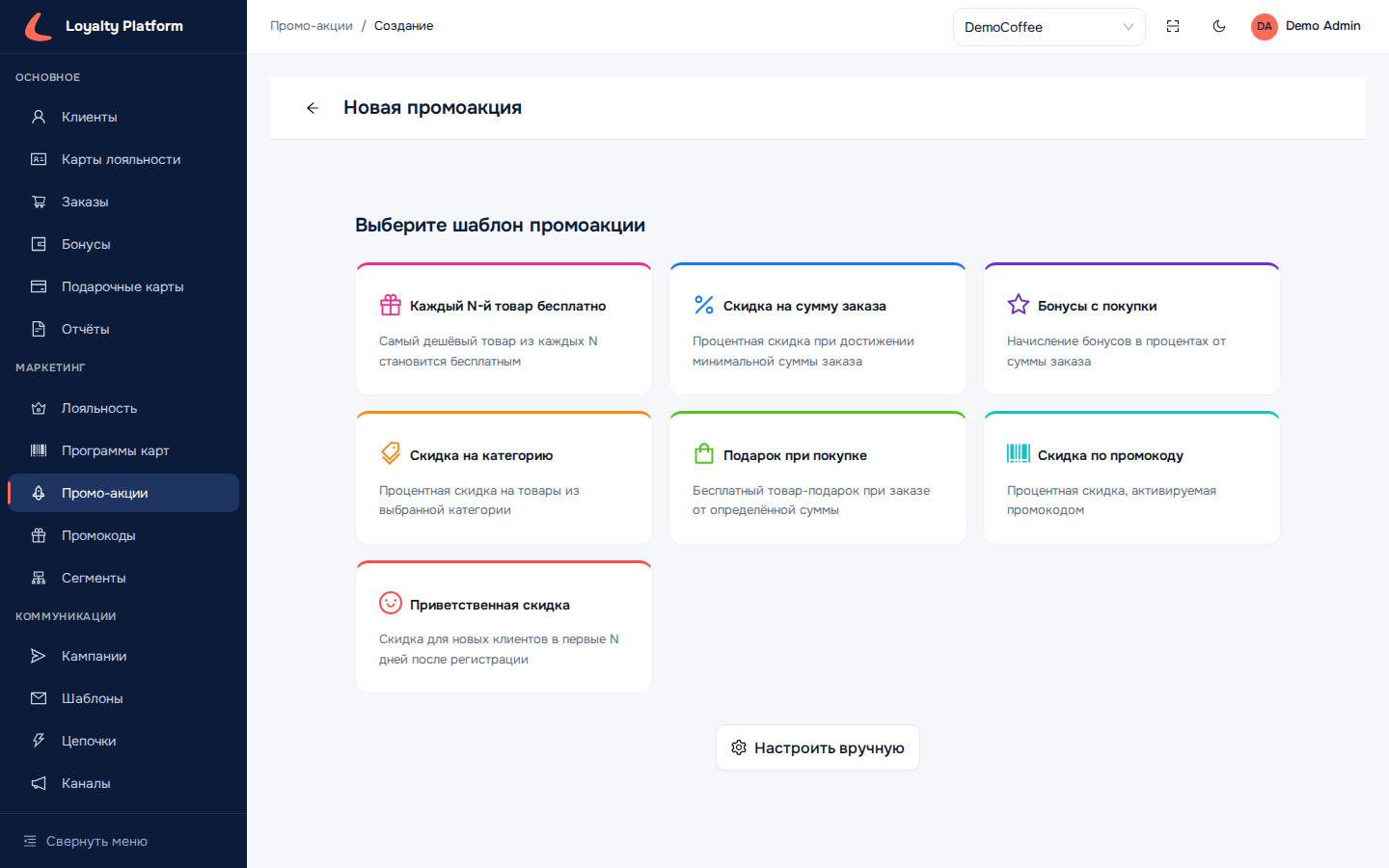Toggle dark mode with the moon icon
1389x868 pixels.
(x=1219, y=27)
